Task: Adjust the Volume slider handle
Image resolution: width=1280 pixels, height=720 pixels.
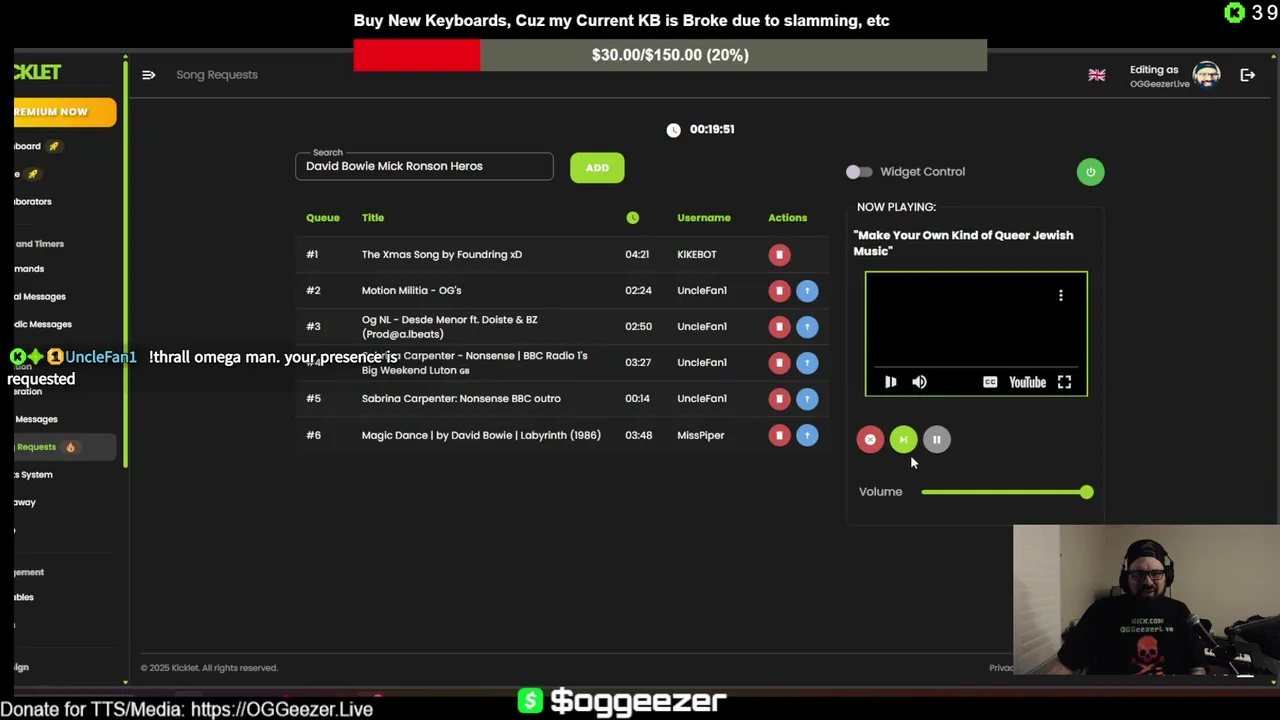Action: tap(1086, 492)
